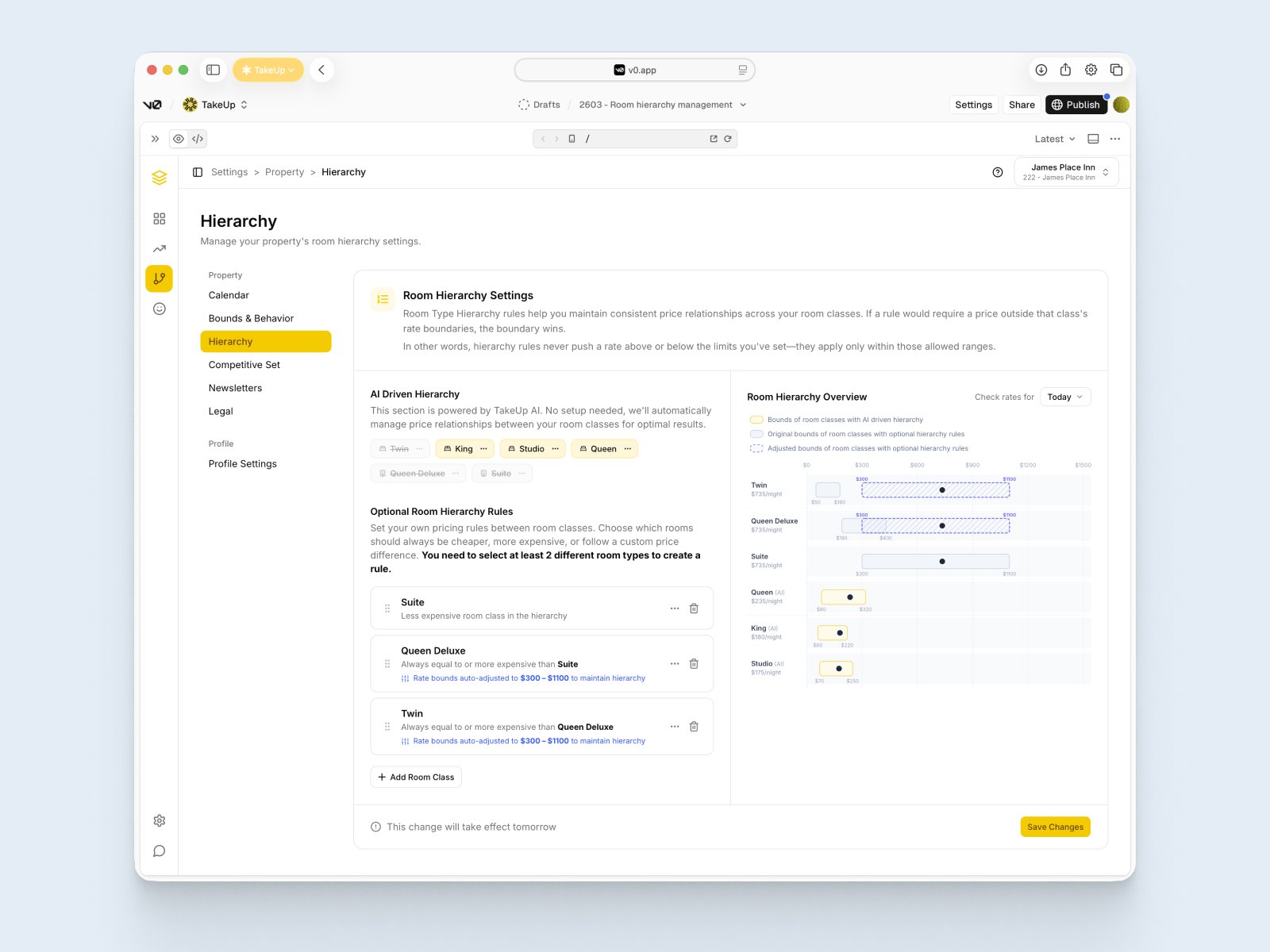Delete the Suite hierarchy rule
Viewport: 1270px width, 952px height.
(694, 608)
